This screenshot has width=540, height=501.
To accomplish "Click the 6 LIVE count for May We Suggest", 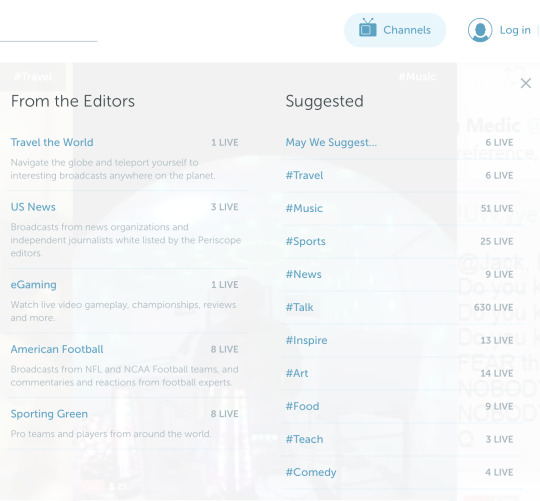I will pyautogui.click(x=499, y=142).
